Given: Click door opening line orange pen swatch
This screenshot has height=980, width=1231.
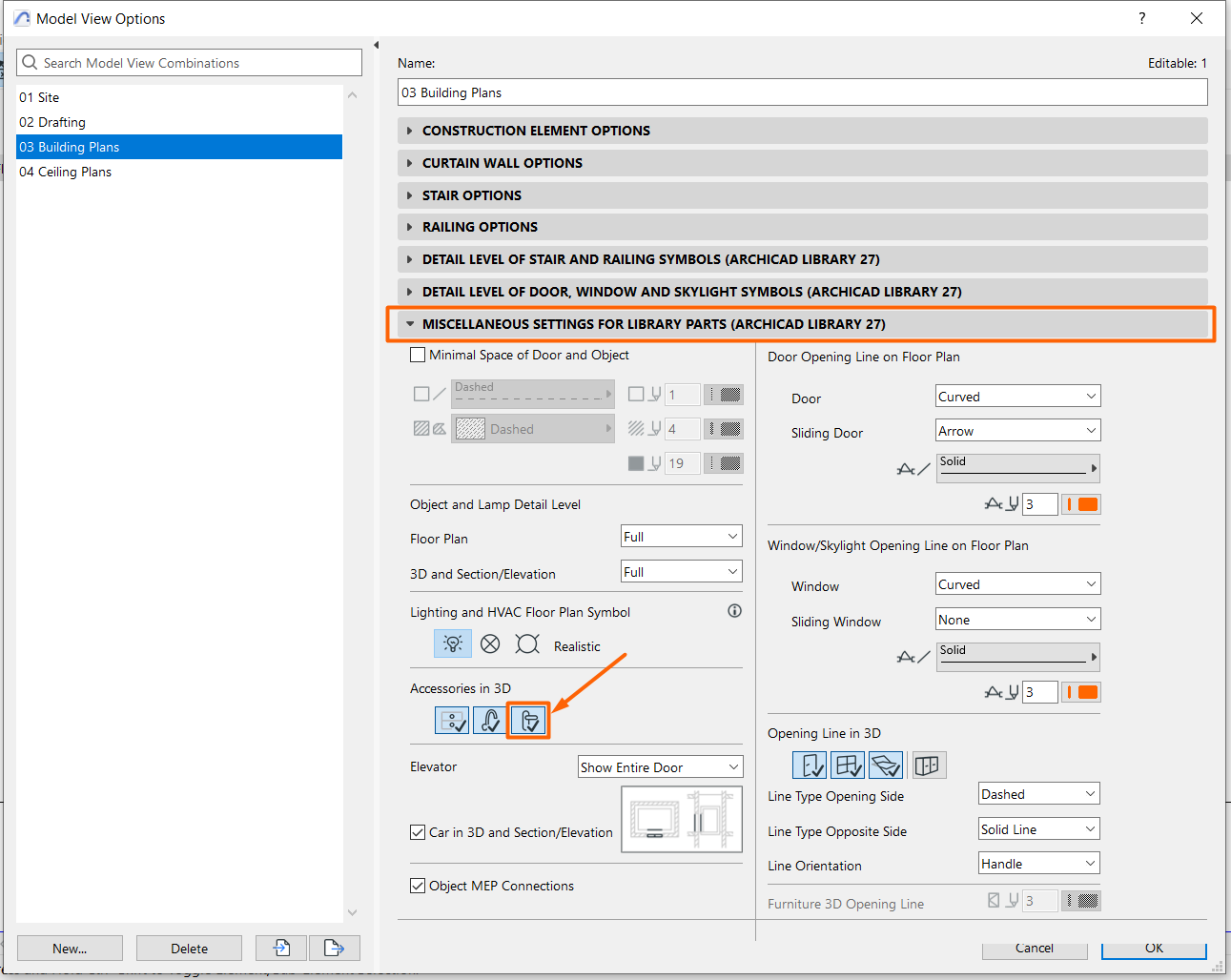Looking at the screenshot, I should click(x=1081, y=504).
